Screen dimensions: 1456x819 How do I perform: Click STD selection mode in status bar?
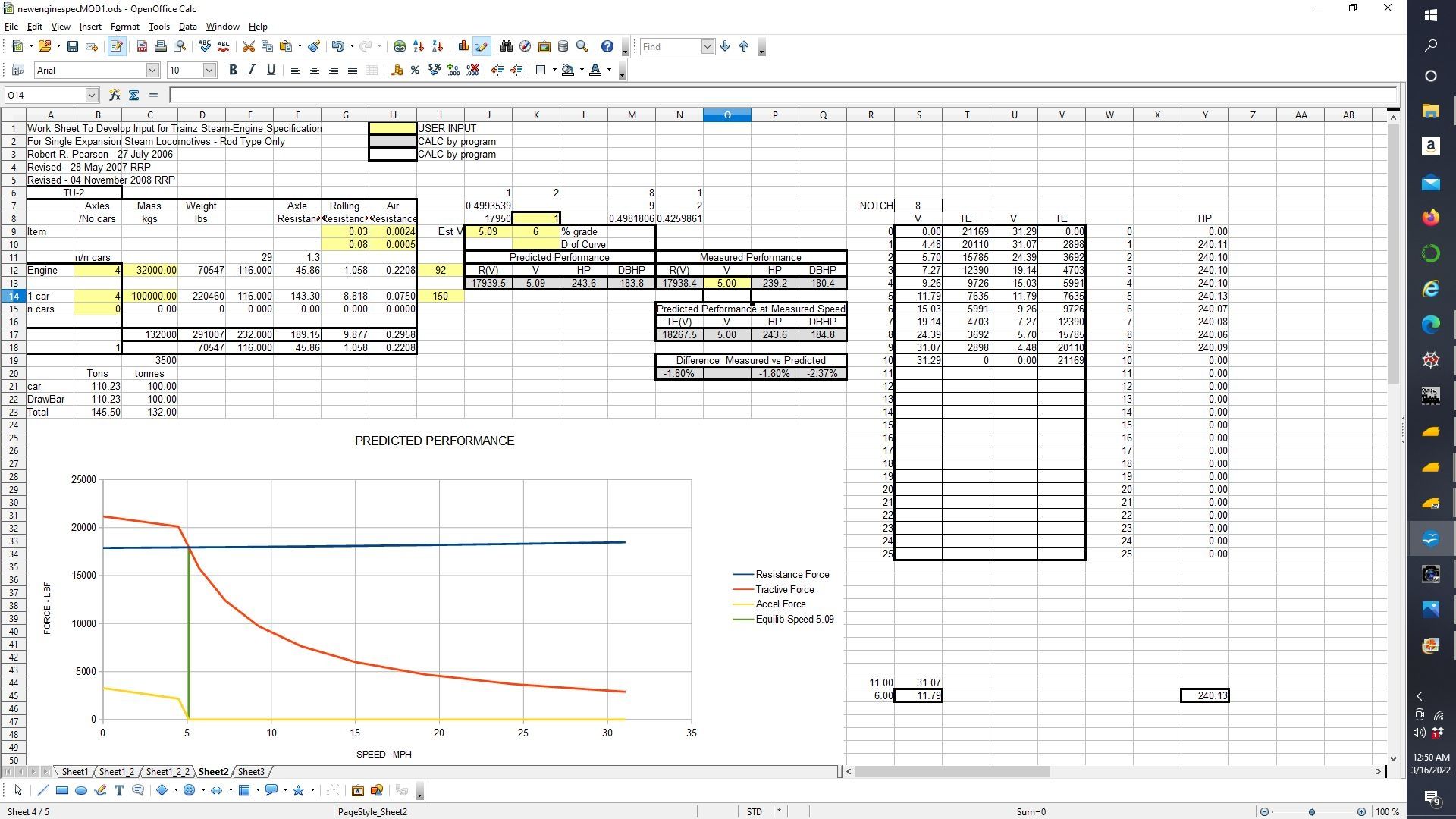pyautogui.click(x=754, y=812)
